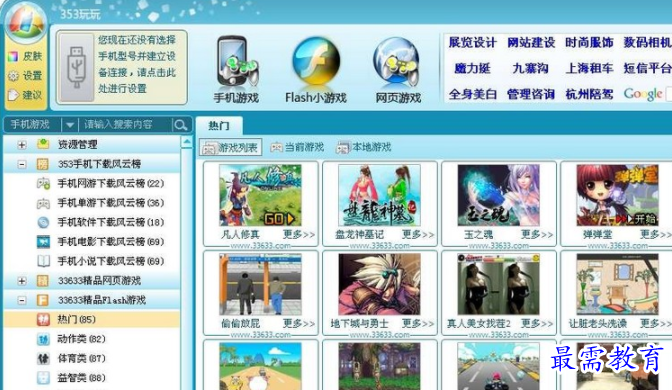The image size is (672, 390).
Task: Open the 让脏老头洗澡 game thumbnail
Action: tap(618, 284)
